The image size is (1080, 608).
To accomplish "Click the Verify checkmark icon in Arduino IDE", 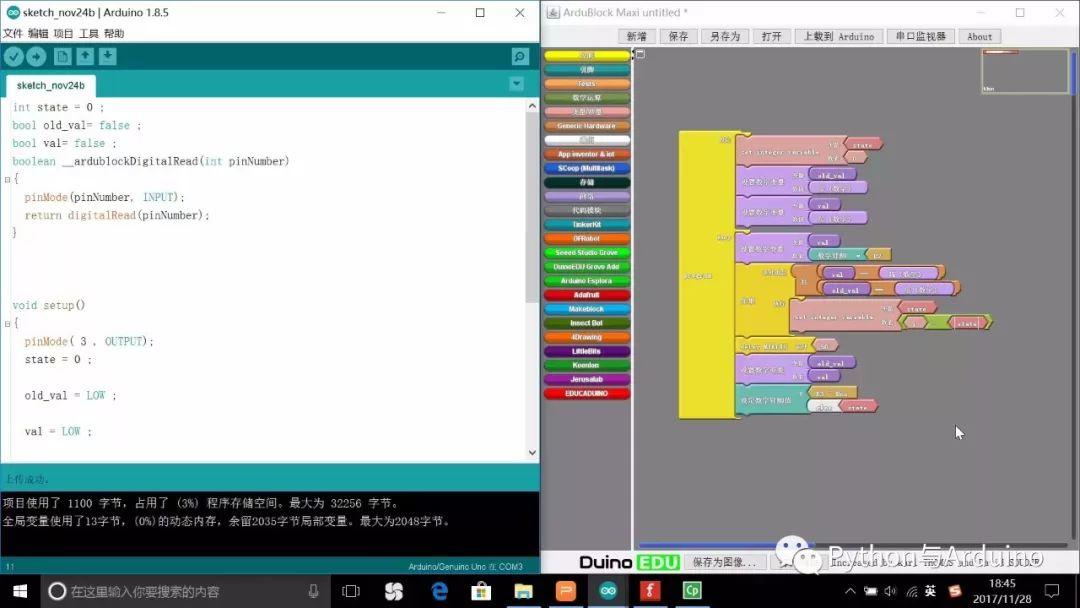I will 14,56.
